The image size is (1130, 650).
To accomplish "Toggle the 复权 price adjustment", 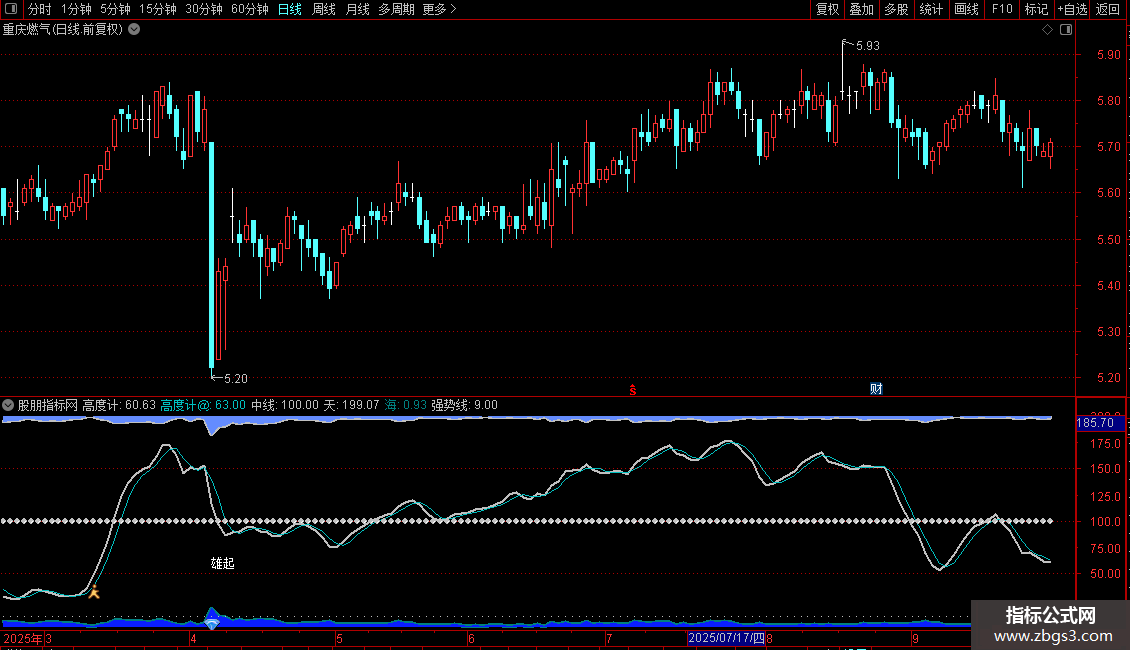I will point(827,9).
